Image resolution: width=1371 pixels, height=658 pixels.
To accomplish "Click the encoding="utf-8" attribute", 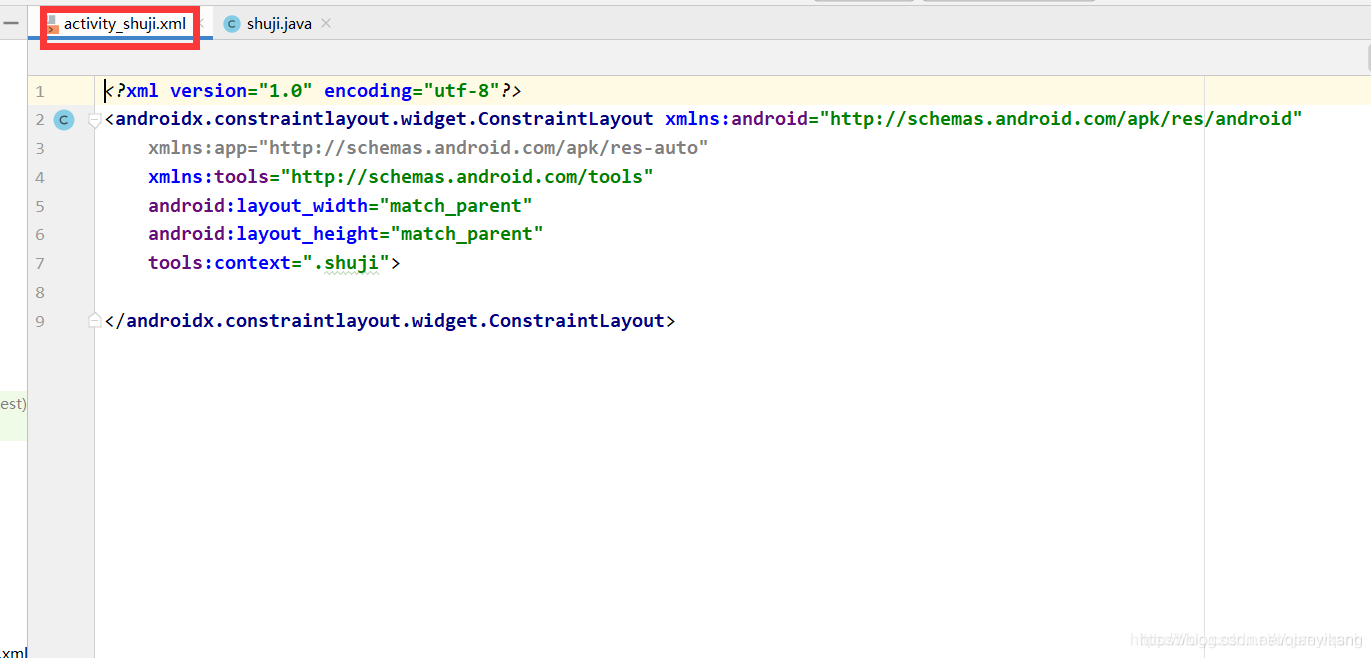I will coord(412,91).
